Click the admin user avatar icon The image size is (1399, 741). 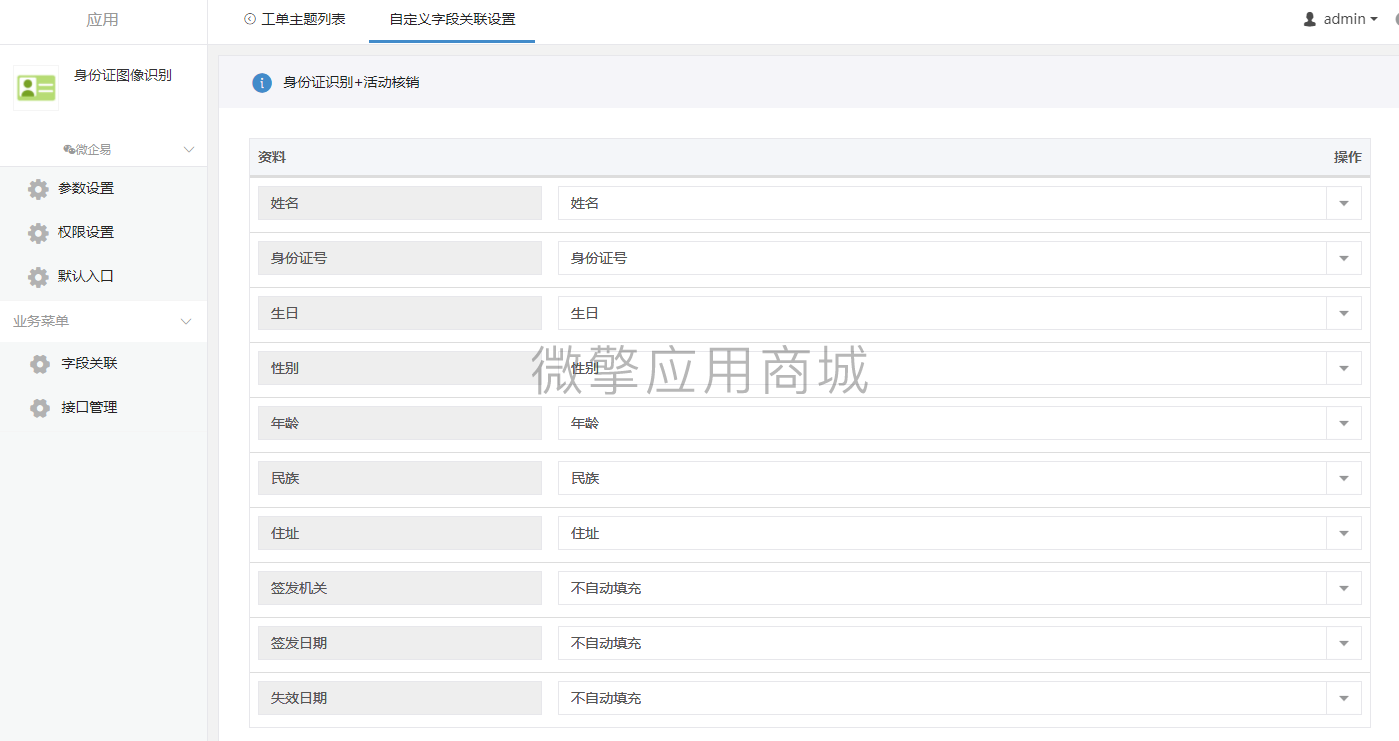[x=1310, y=19]
